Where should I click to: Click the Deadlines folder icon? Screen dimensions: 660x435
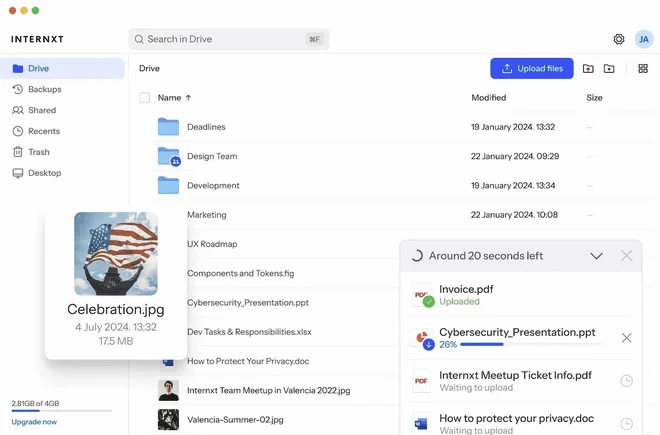tap(168, 127)
